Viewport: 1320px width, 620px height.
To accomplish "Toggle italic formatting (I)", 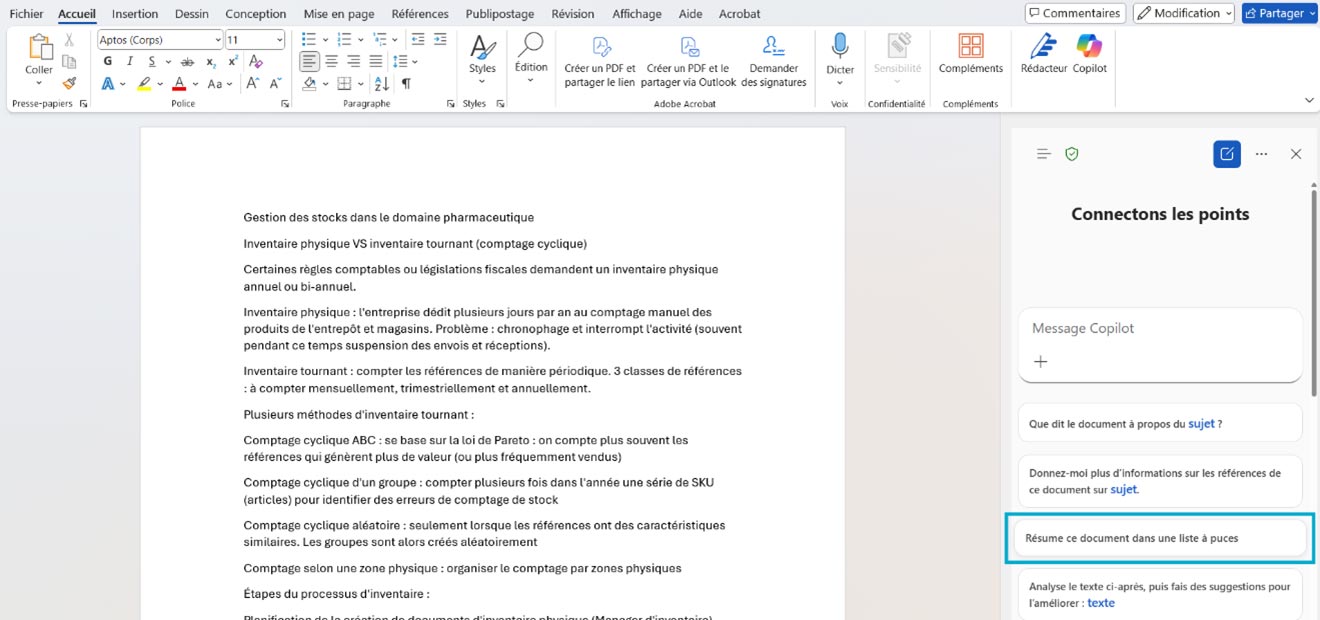I will click(128, 62).
